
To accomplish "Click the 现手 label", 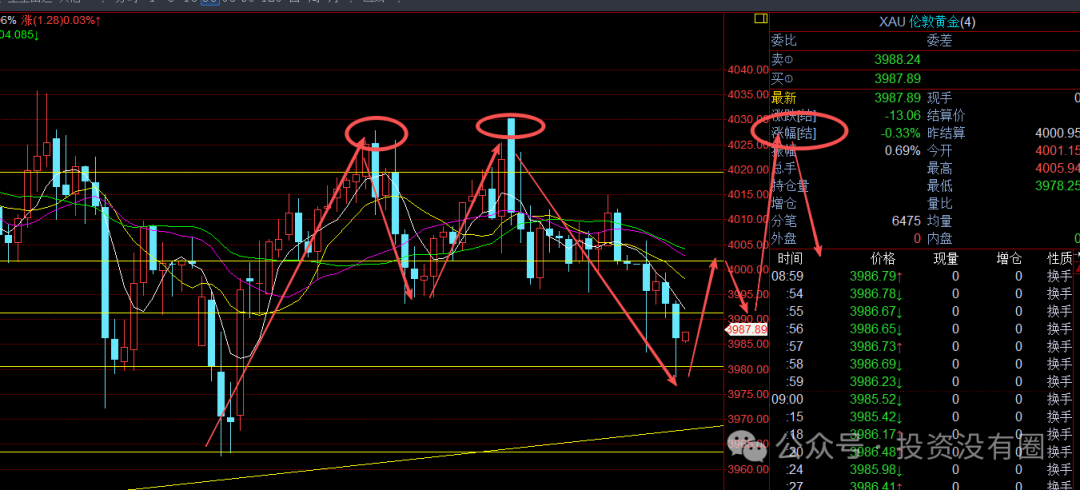I will (x=939, y=97).
